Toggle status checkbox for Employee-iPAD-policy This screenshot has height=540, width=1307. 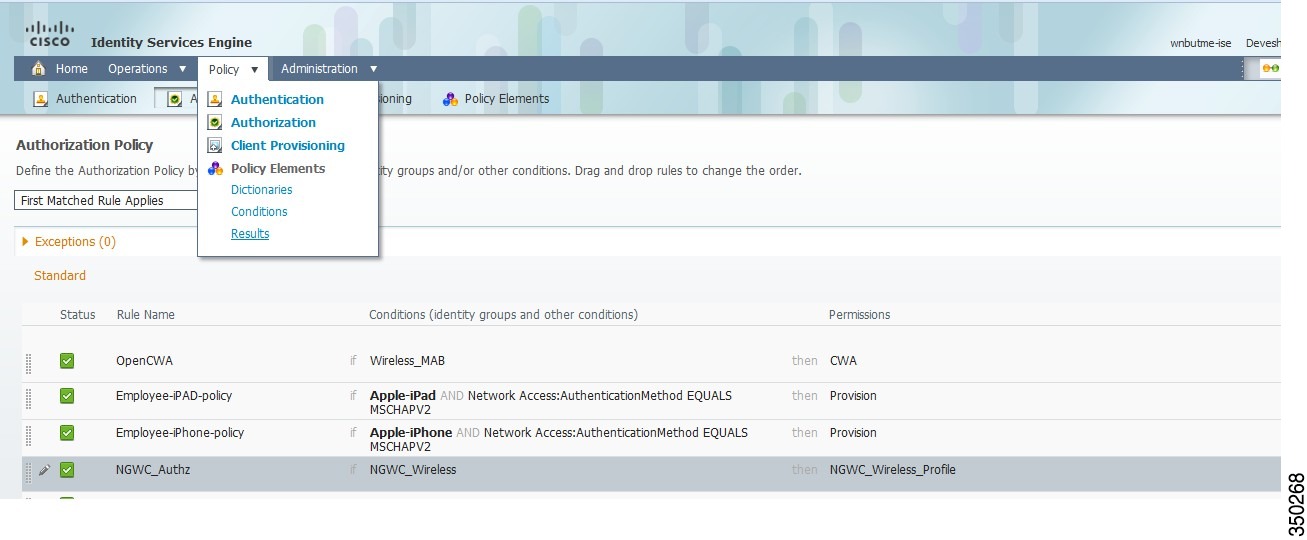(67, 396)
